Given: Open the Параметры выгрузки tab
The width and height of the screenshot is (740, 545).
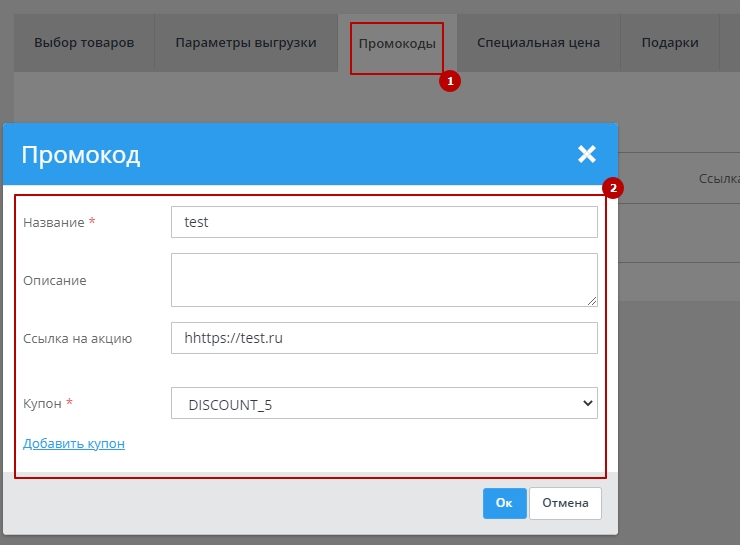Looking at the screenshot, I should point(246,43).
